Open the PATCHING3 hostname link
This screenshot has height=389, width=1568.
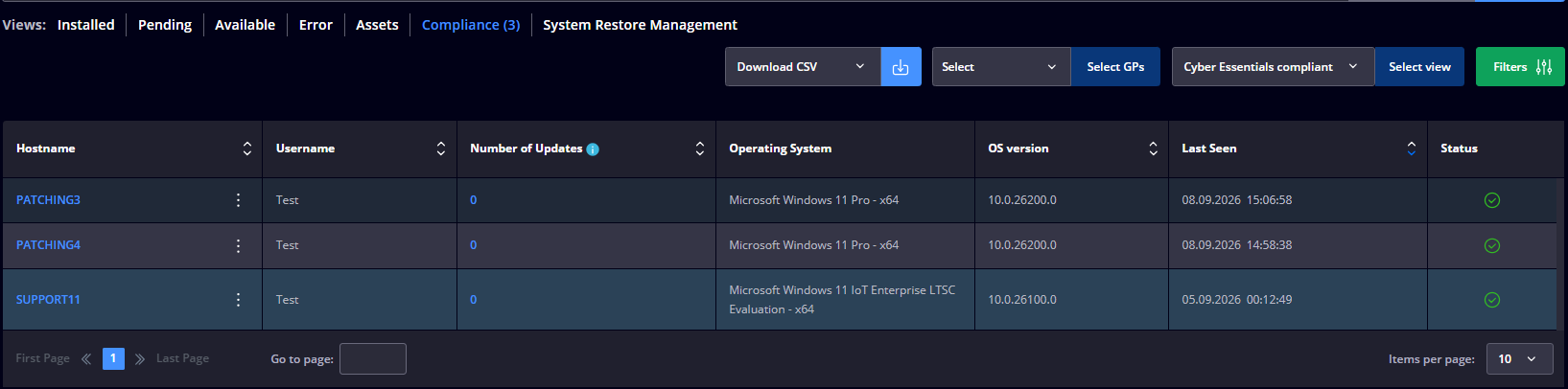click(48, 200)
